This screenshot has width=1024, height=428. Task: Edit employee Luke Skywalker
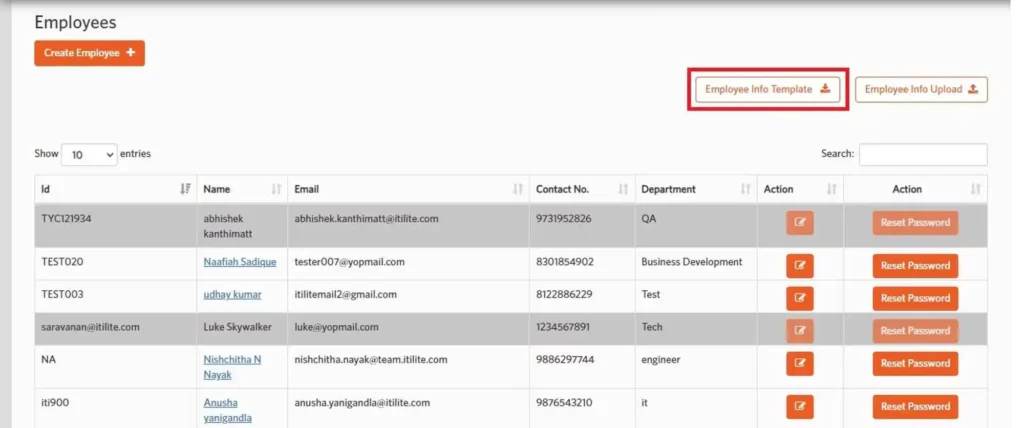pos(800,331)
